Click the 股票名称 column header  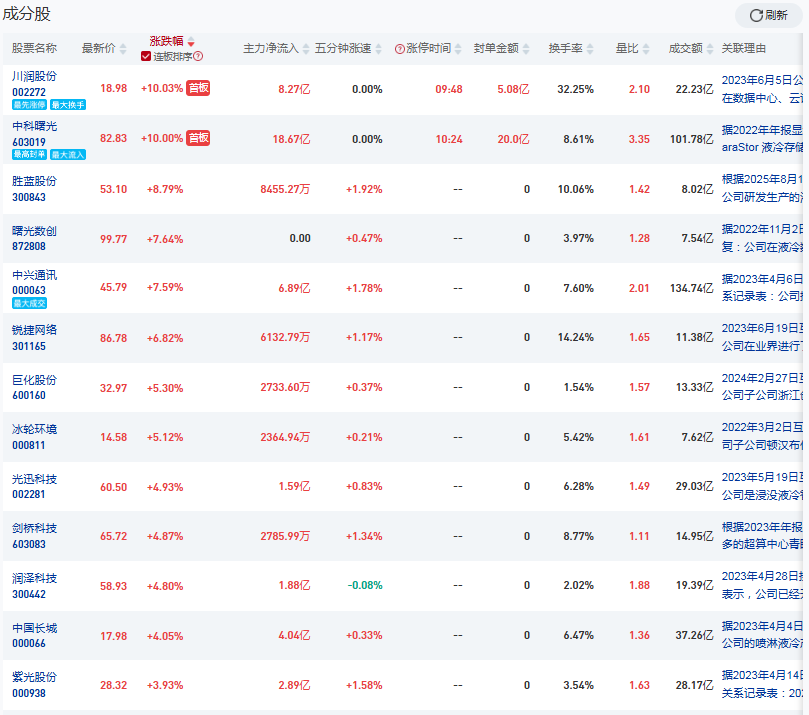pyautogui.click(x=34, y=48)
